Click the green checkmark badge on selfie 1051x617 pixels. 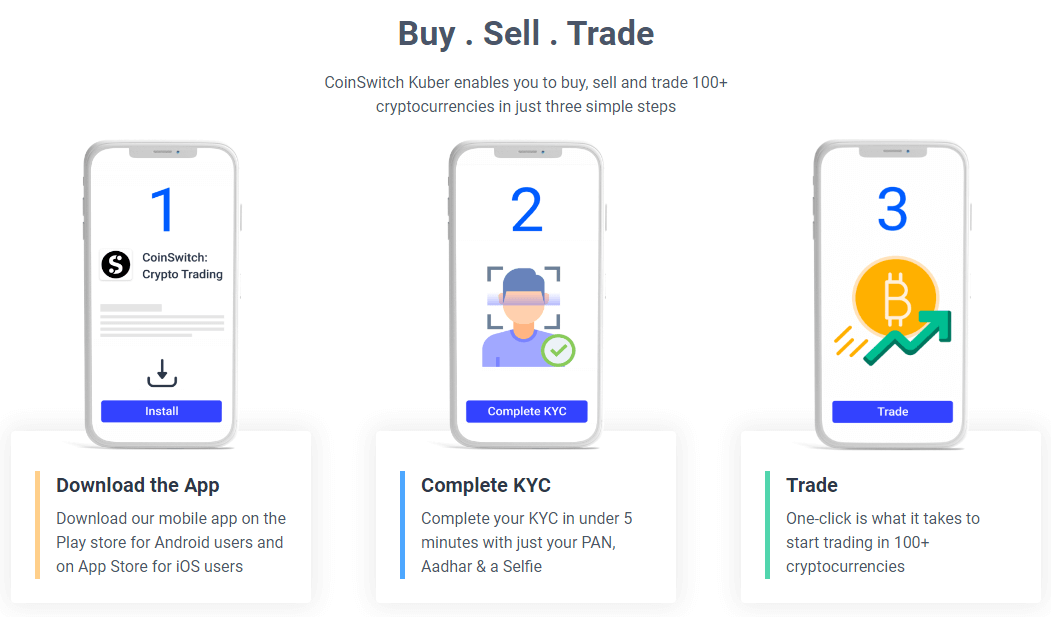tap(558, 350)
